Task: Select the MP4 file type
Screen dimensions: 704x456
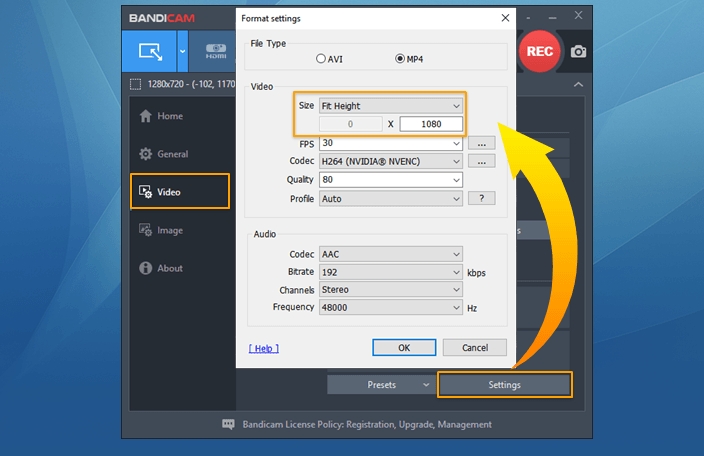Action: click(409, 59)
